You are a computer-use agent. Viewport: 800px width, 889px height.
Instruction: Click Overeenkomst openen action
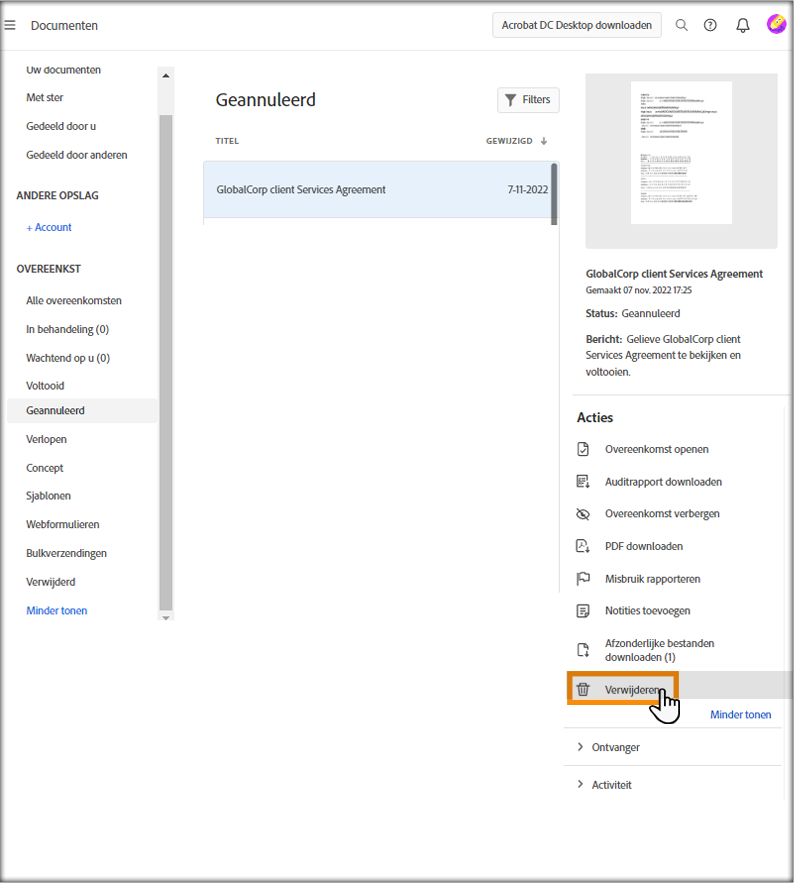657,450
